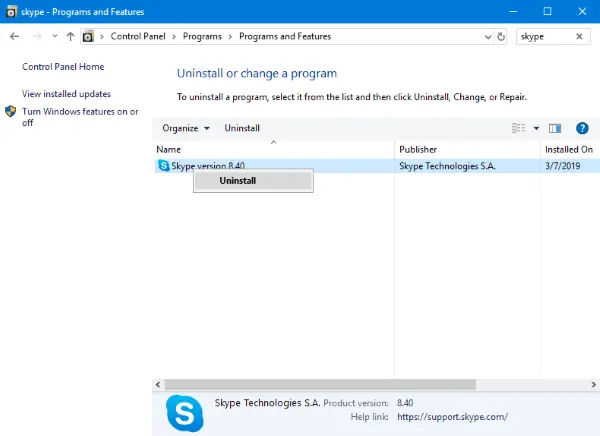Open Programs breadcrumb

[x=202, y=36]
